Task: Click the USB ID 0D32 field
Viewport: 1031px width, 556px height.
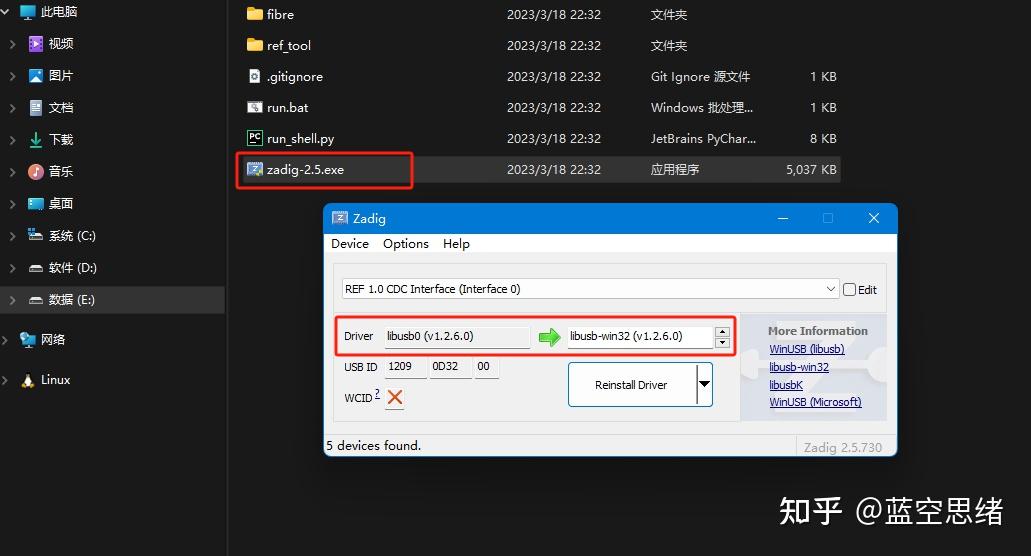Action: [x=450, y=367]
